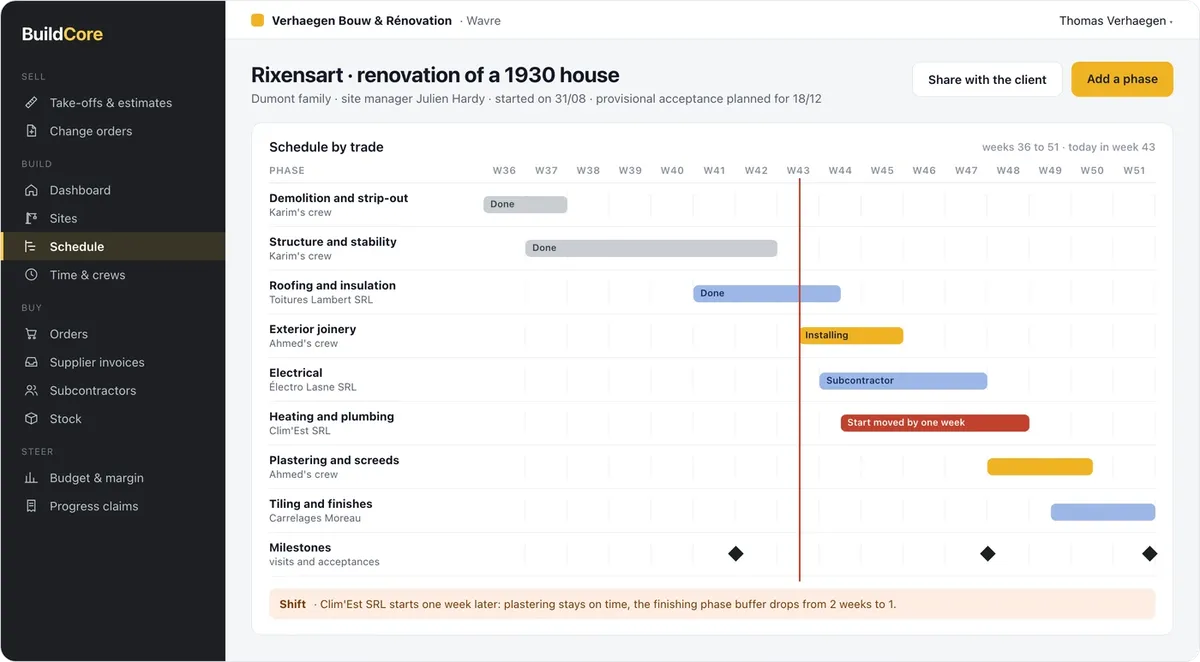Click the milestone diamond near W42
This screenshot has width=1200, height=662.
coord(736,553)
